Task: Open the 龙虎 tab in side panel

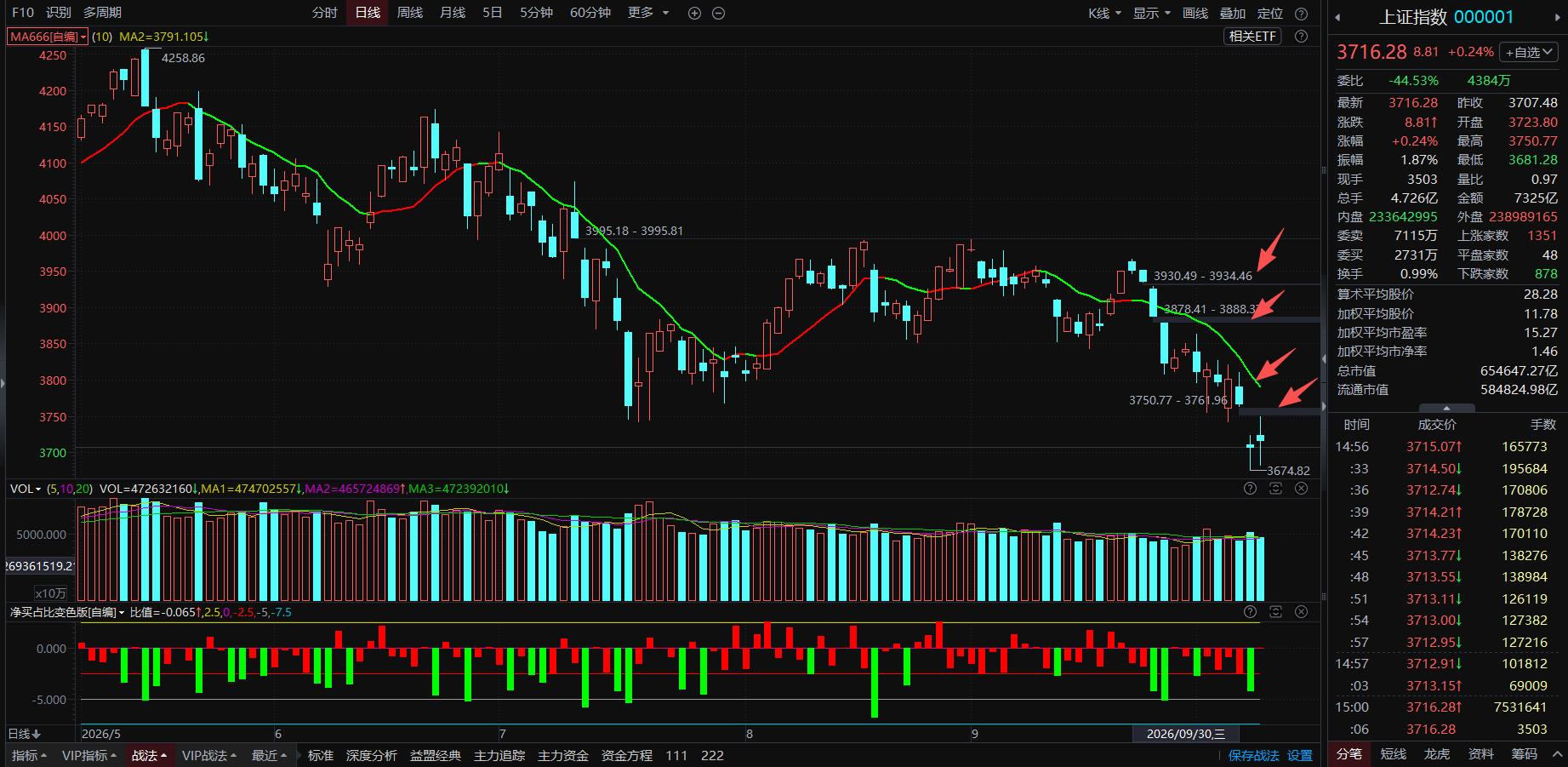Action: (1437, 754)
